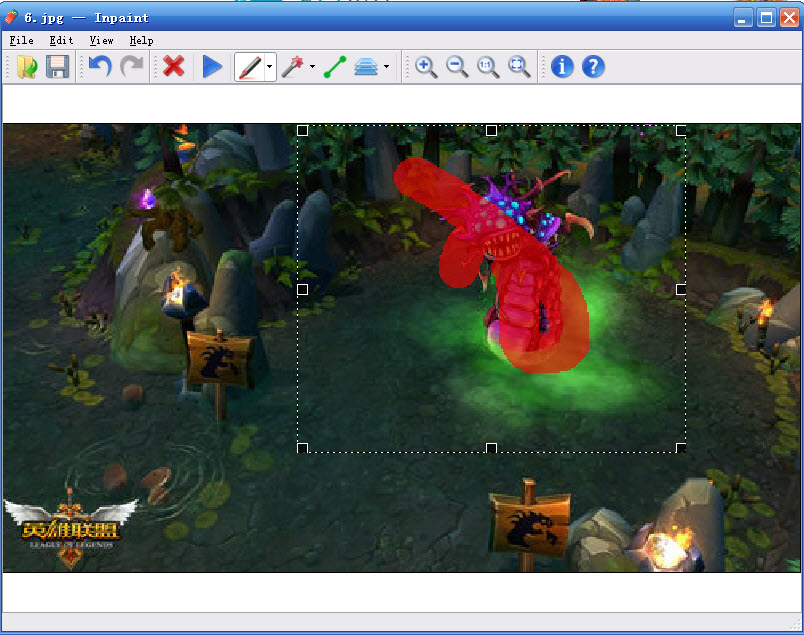804x635 pixels.
Task: Open the Edit menu
Action: [x=61, y=41]
